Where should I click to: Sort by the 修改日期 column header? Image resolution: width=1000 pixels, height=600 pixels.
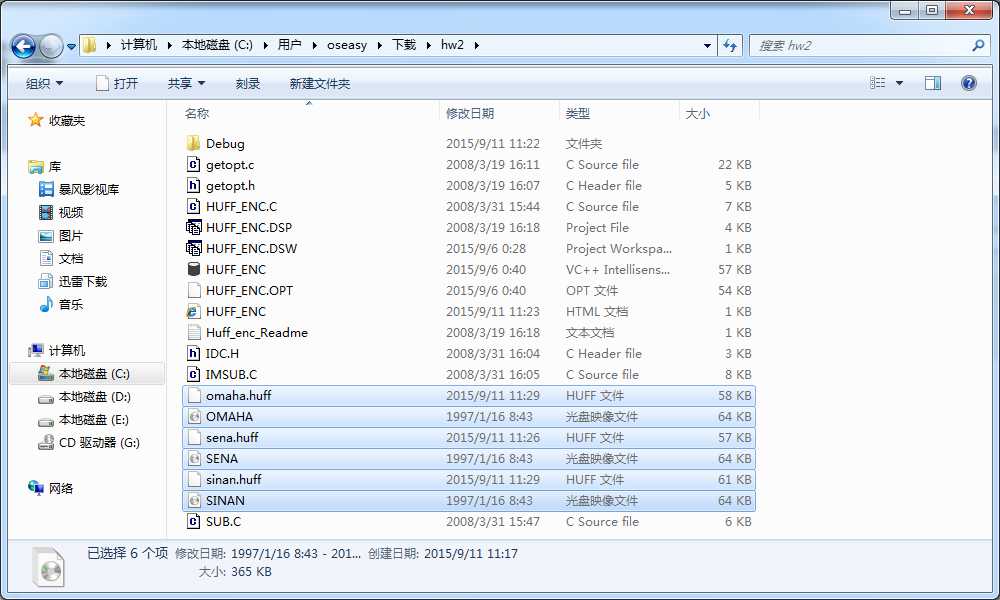(x=470, y=113)
